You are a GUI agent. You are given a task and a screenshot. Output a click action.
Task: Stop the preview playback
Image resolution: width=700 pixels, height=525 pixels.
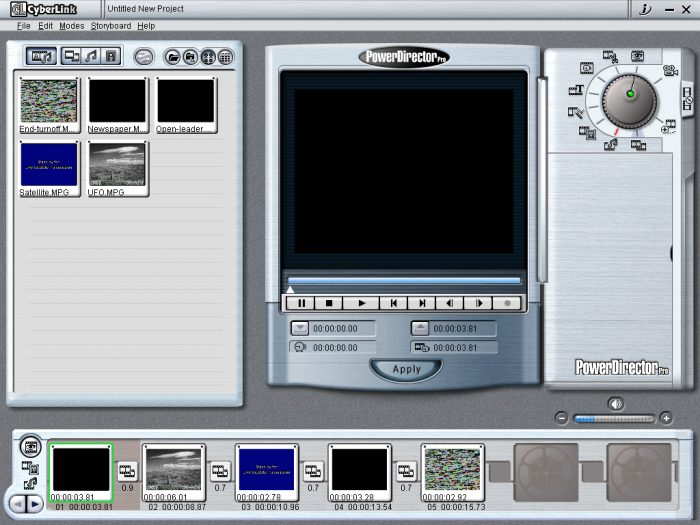click(x=330, y=303)
